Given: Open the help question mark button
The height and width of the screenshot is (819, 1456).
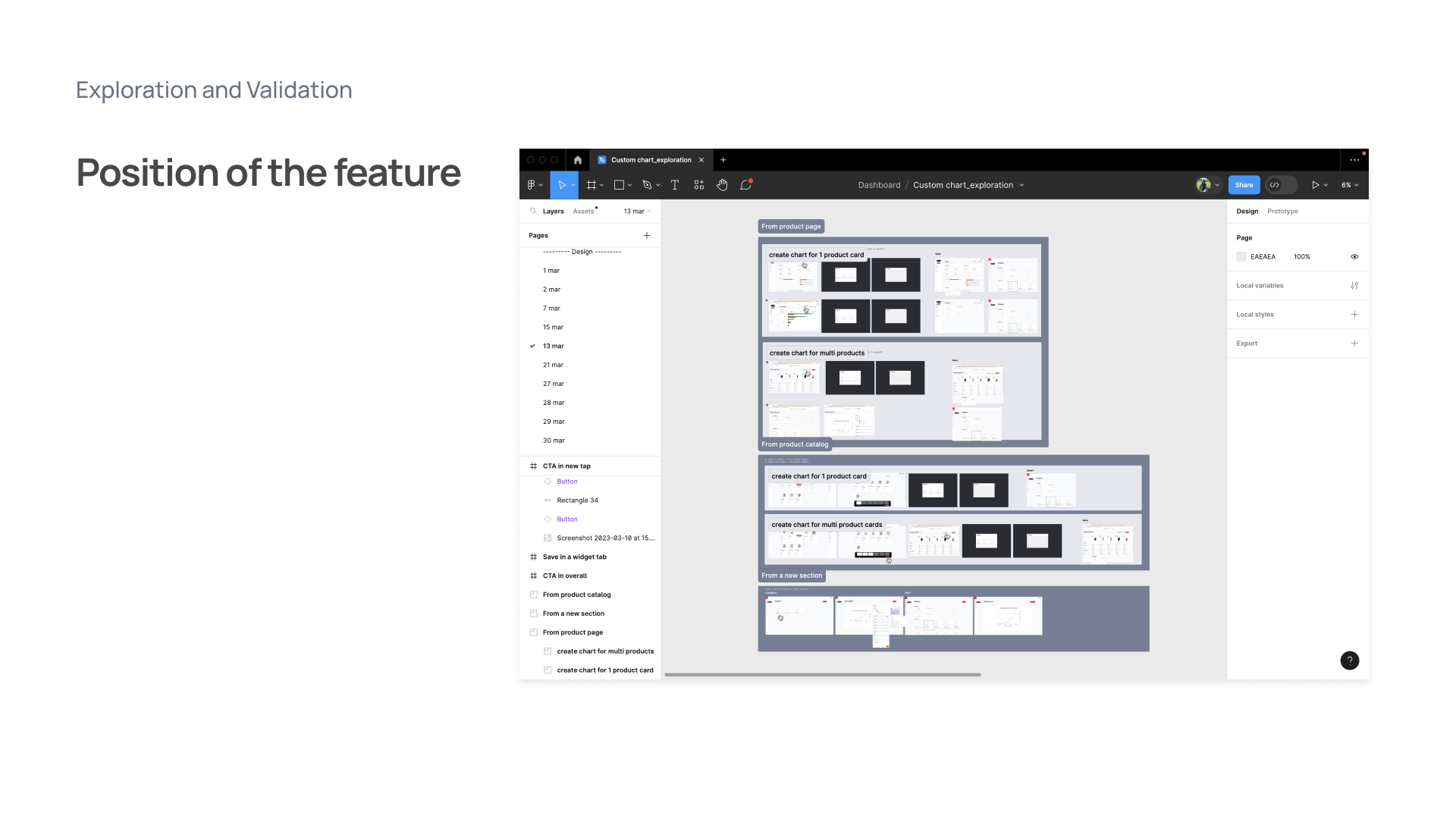Looking at the screenshot, I should click(x=1349, y=661).
